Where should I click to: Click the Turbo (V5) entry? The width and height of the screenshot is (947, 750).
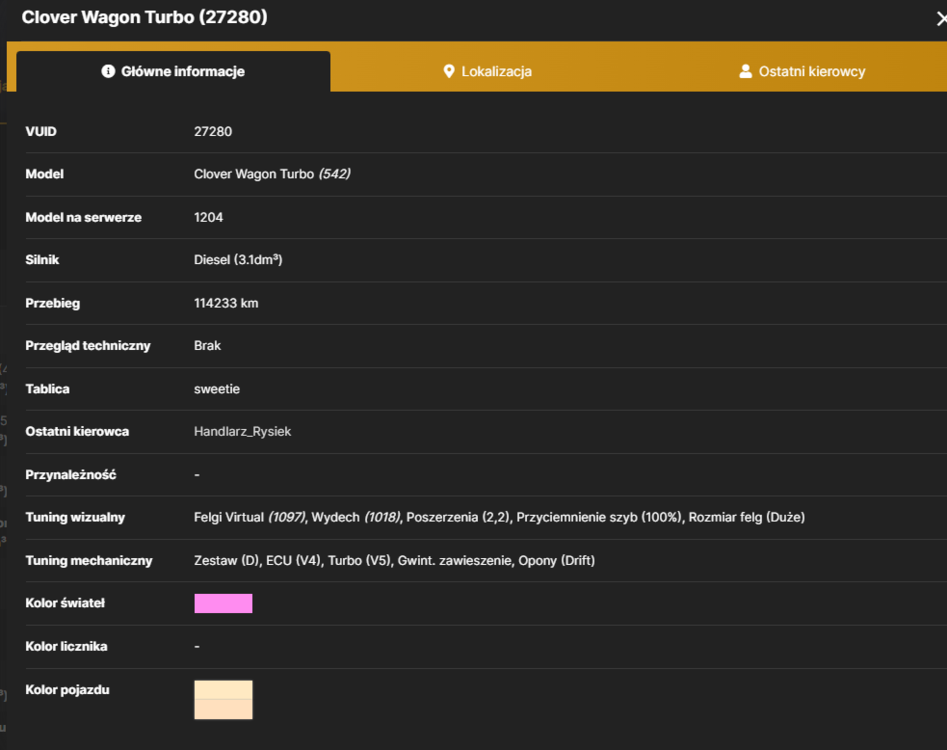coord(359,560)
